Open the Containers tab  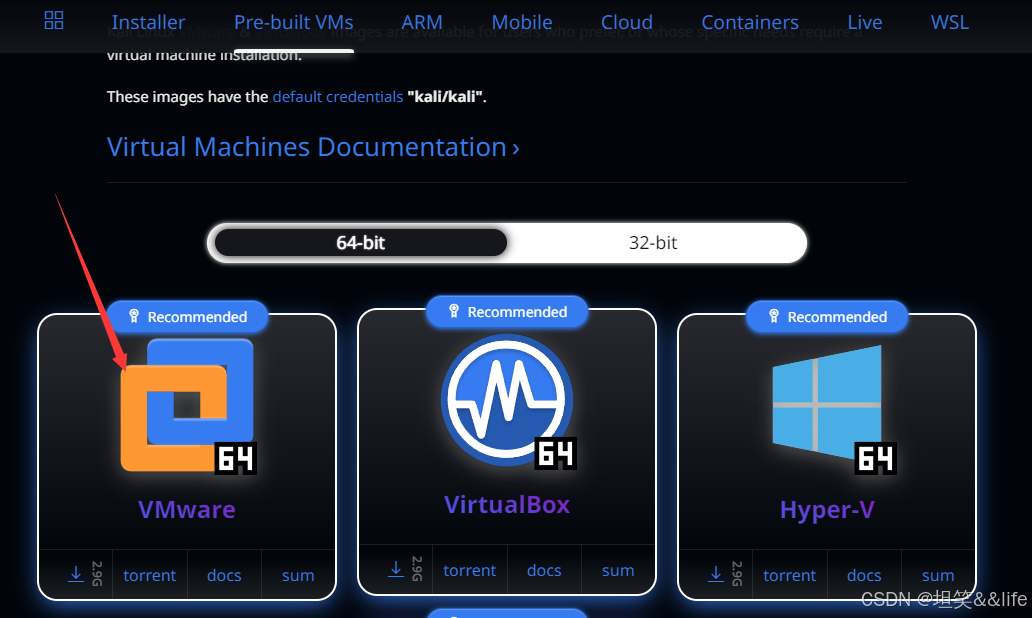click(750, 22)
